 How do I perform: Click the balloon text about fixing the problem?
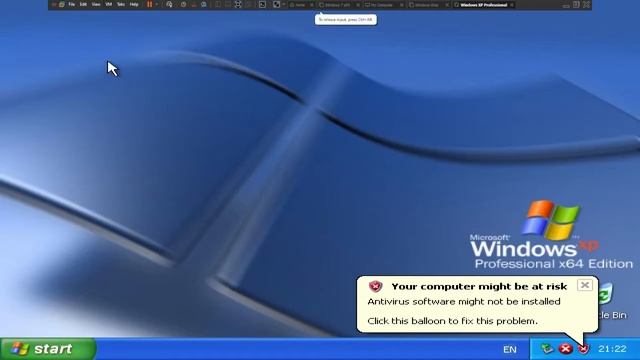pos(453,321)
